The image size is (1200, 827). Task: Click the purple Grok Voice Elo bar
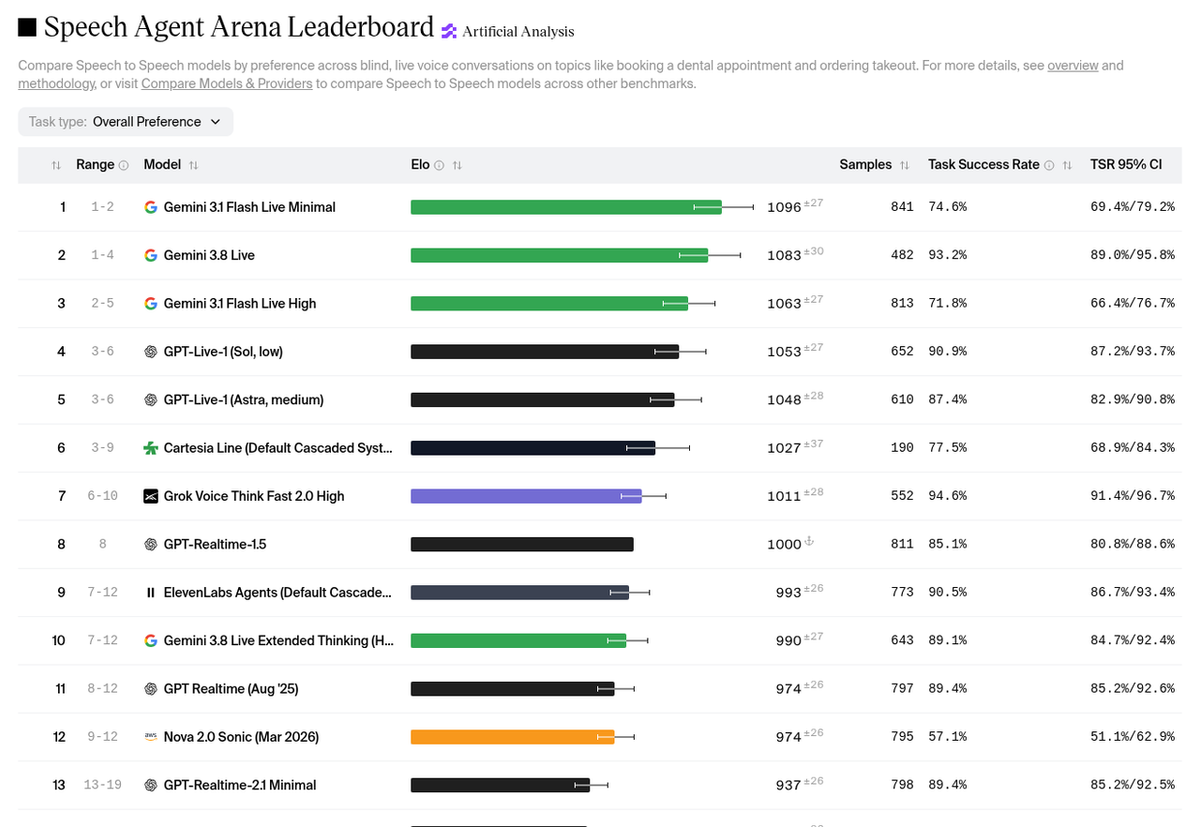pyautogui.click(x=526, y=496)
